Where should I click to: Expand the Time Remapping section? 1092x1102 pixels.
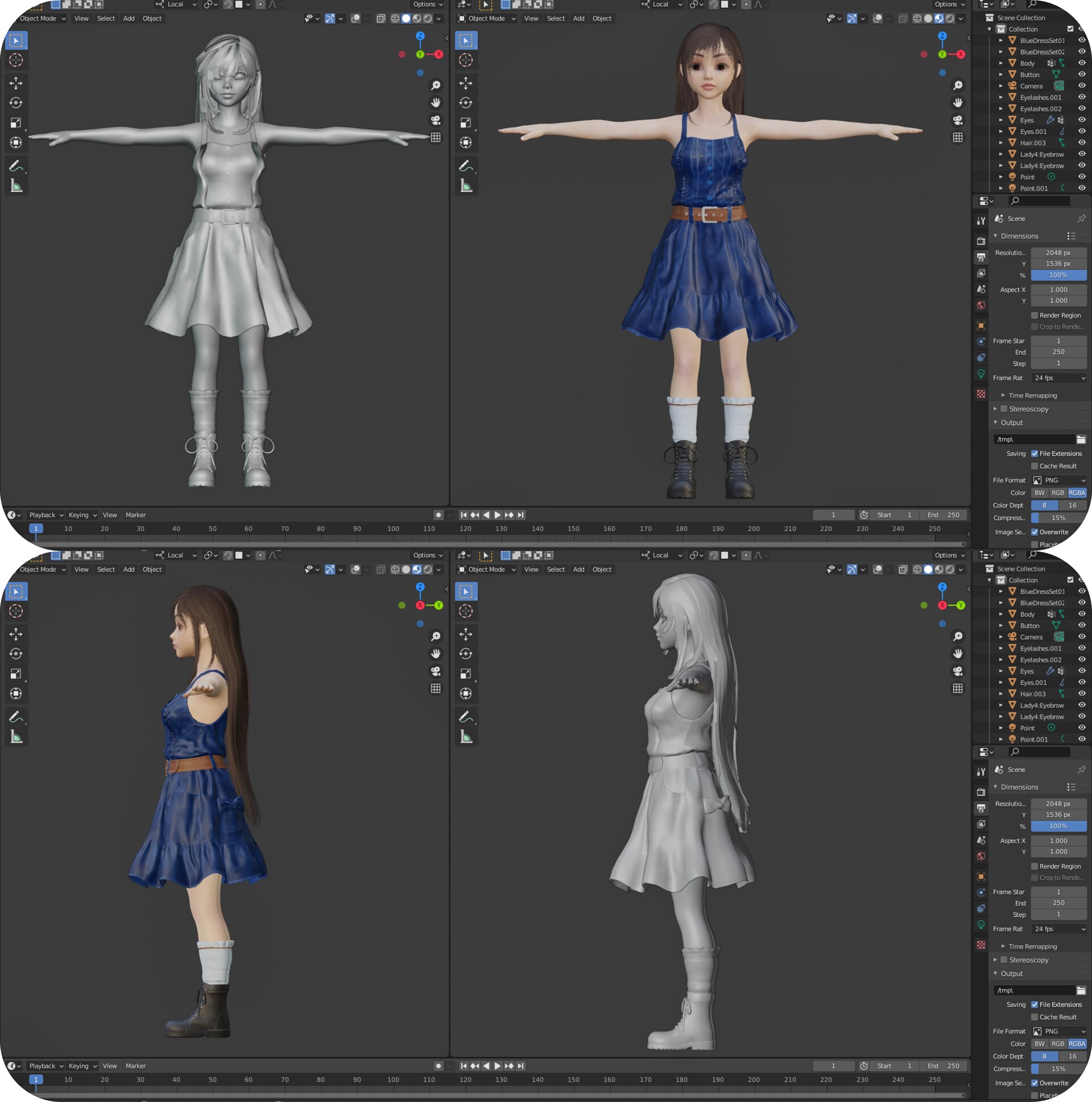(1030, 395)
